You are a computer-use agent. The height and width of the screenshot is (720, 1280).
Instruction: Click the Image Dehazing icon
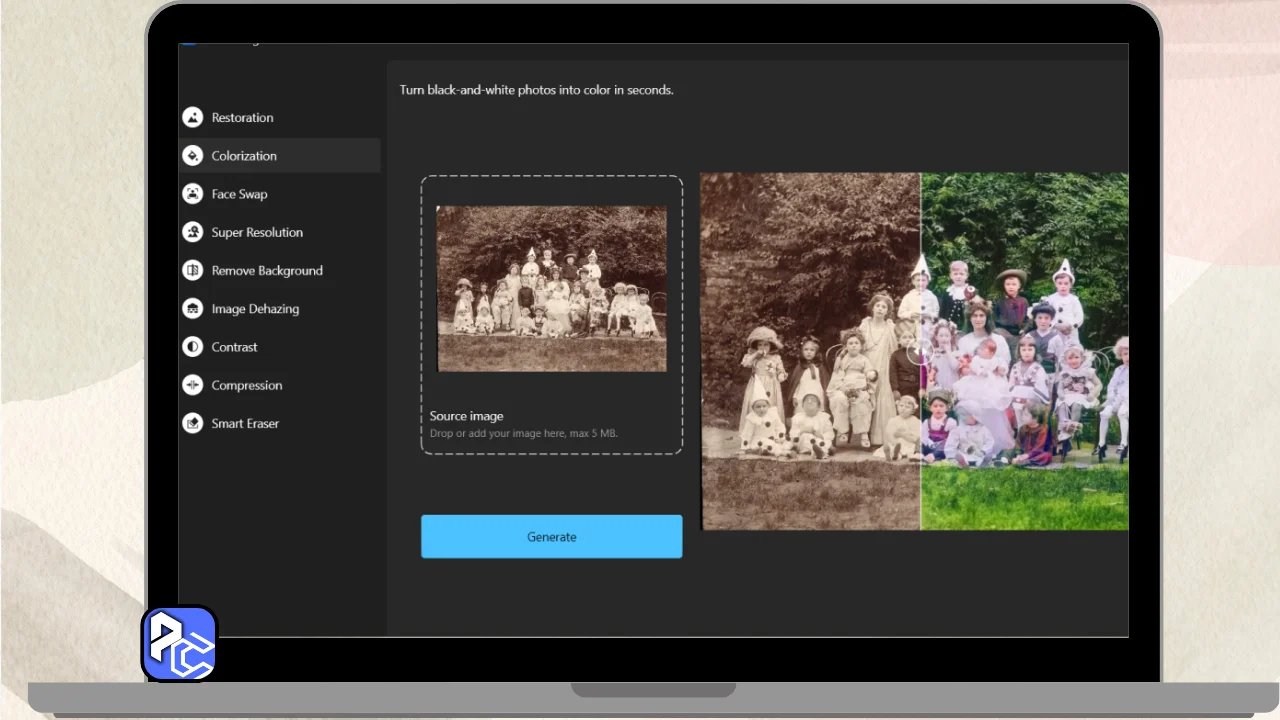192,309
